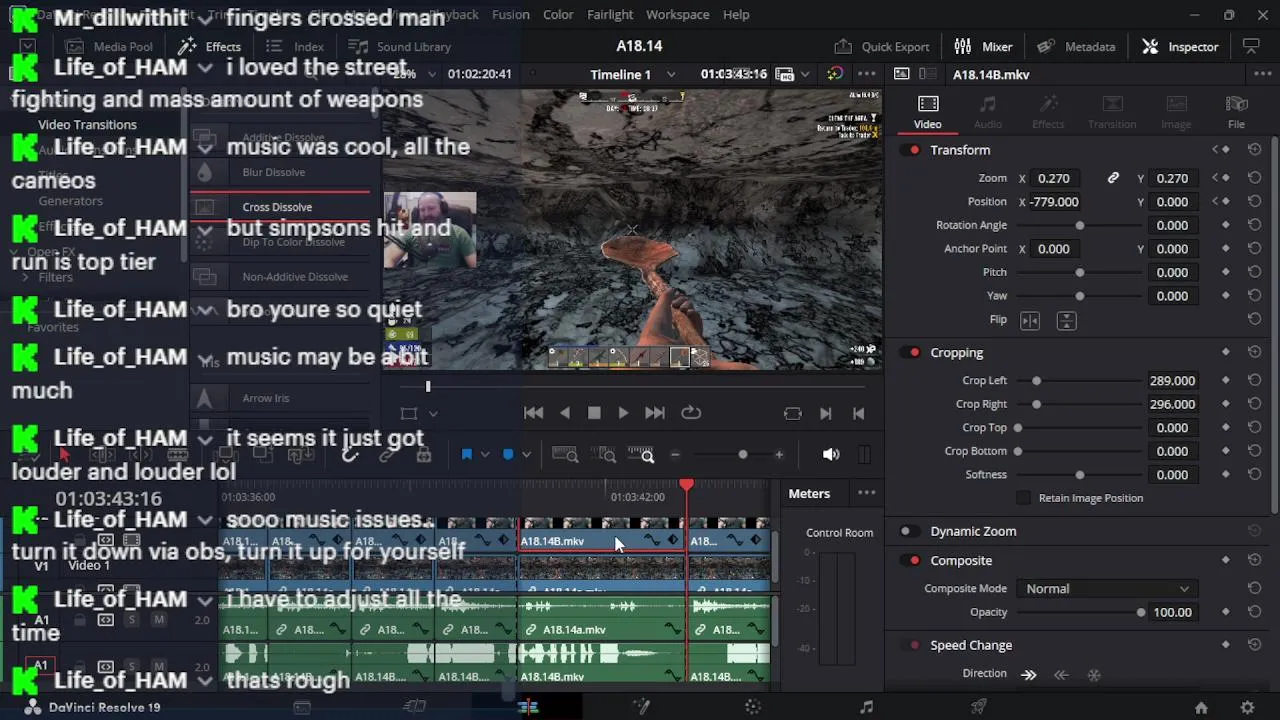
Task: Add a blue marker from timeline toolbar
Action: [508, 455]
